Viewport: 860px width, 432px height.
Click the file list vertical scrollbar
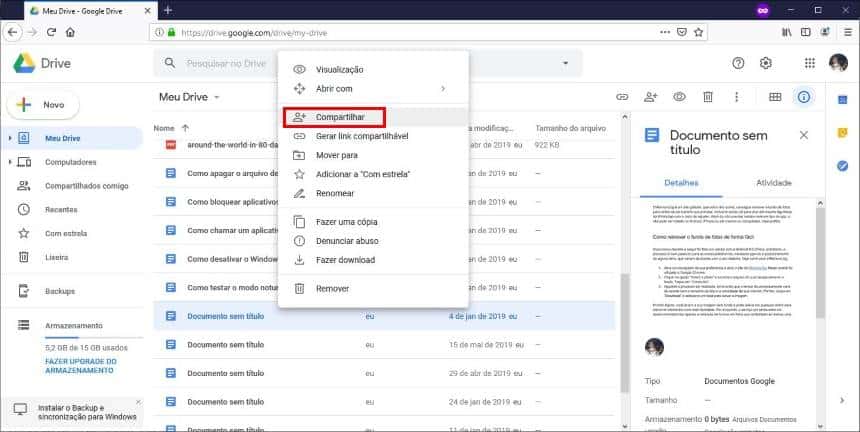click(x=625, y=331)
